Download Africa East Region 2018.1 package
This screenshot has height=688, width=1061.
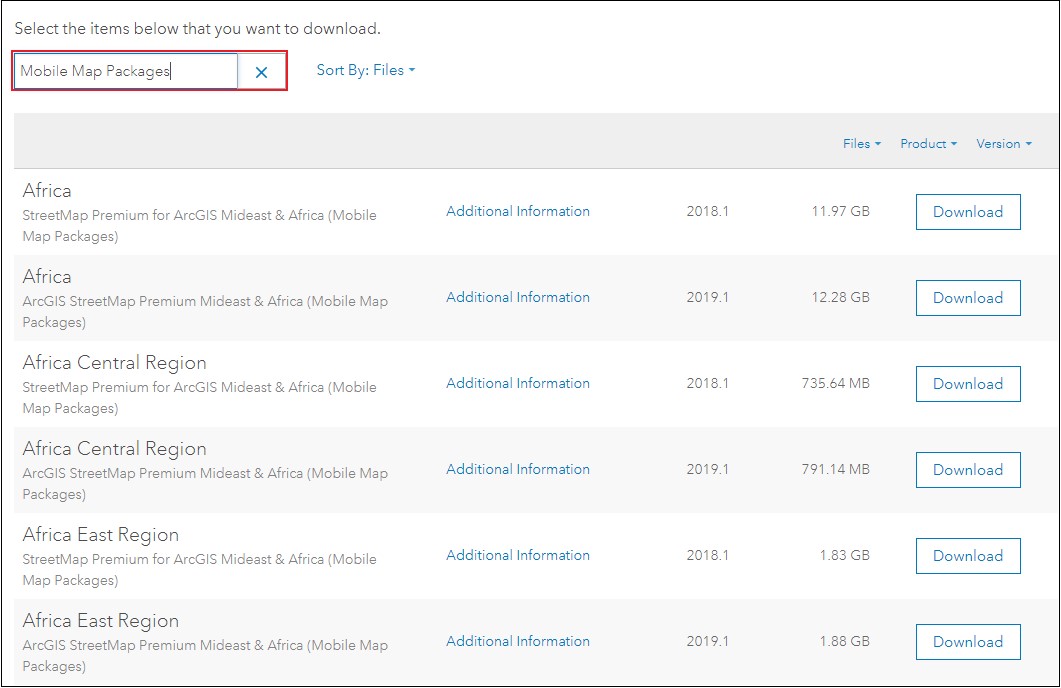point(968,555)
